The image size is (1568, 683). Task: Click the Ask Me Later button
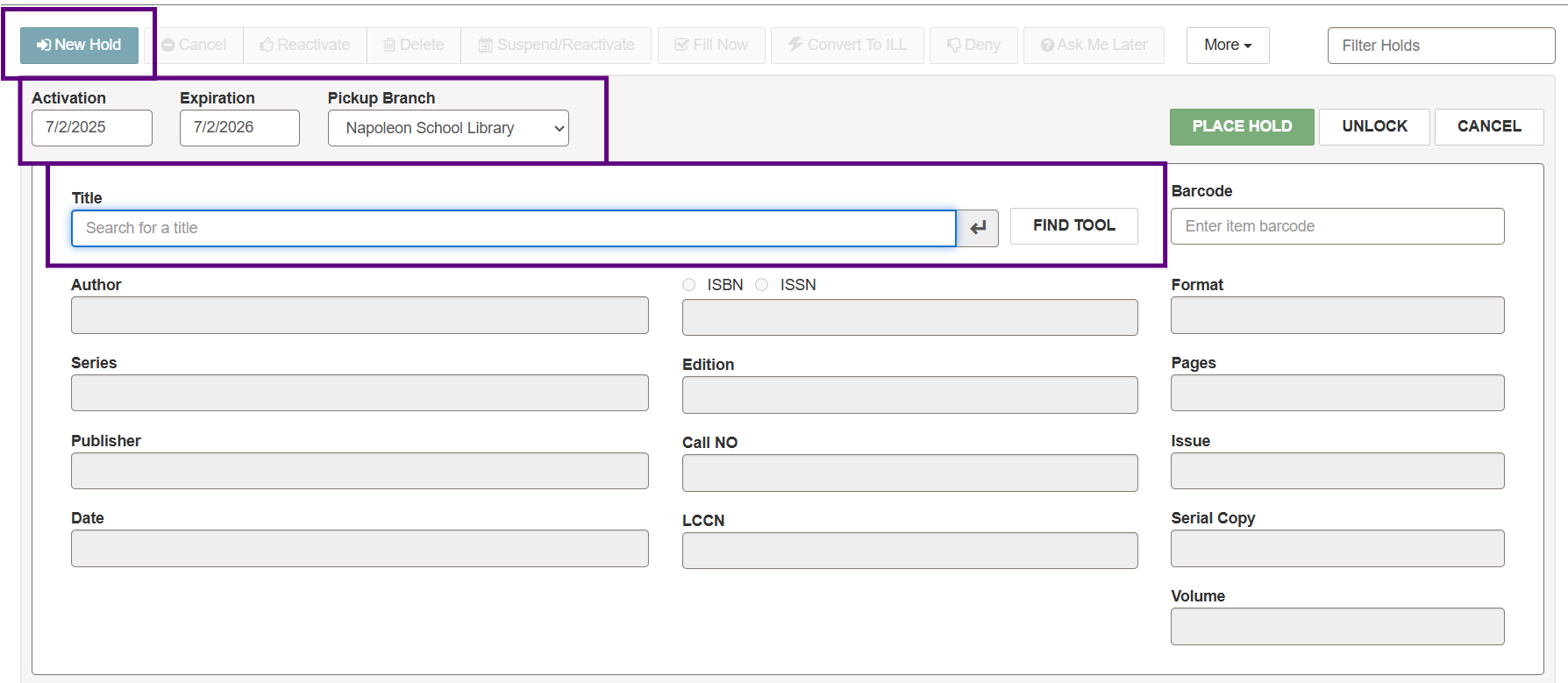pyautogui.click(x=1094, y=45)
